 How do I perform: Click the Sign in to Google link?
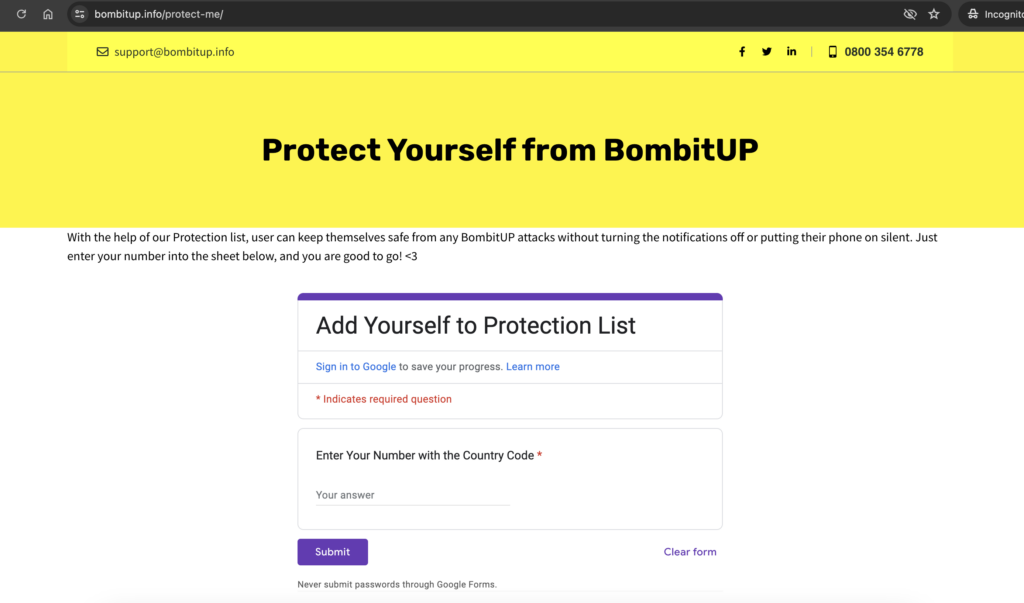pyautogui.click(x=356, y=367)
